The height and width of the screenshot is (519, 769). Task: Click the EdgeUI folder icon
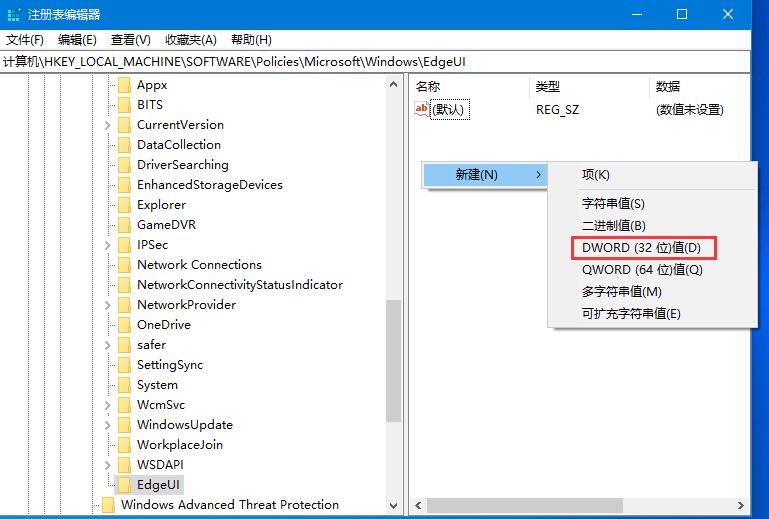point(124,485)
